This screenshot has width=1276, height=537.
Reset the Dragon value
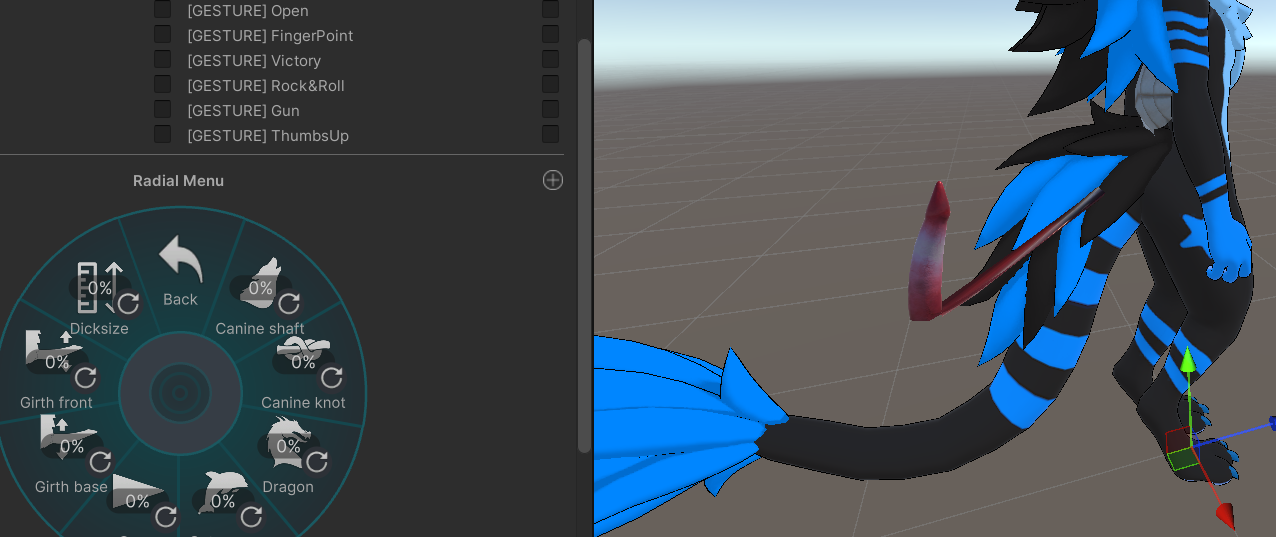(x=317, y=461)
